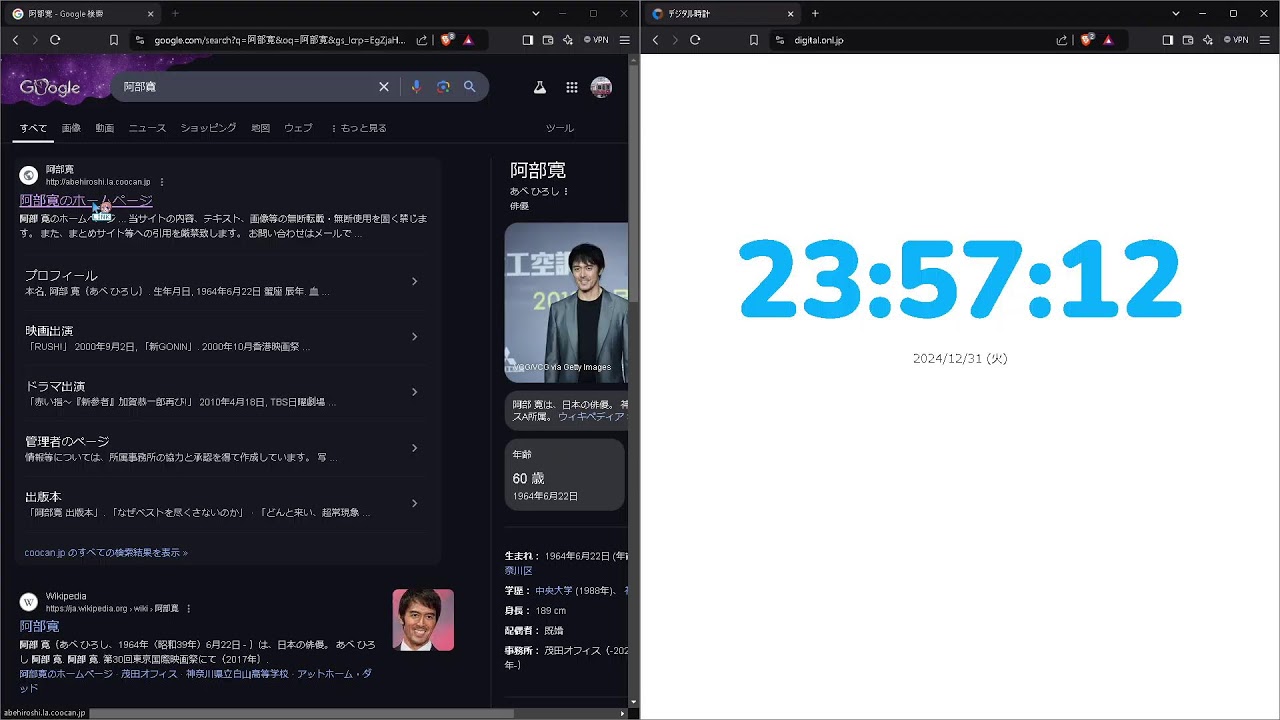Open the 神奈川県立白山高等学校 link
Screen dimensions: 1280x720
pyautogui.click(x=237, y=674)
